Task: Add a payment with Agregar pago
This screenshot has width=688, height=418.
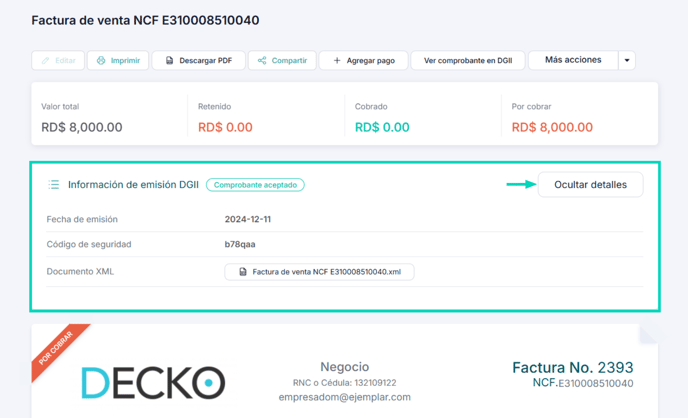Action: tap(364, 61)
